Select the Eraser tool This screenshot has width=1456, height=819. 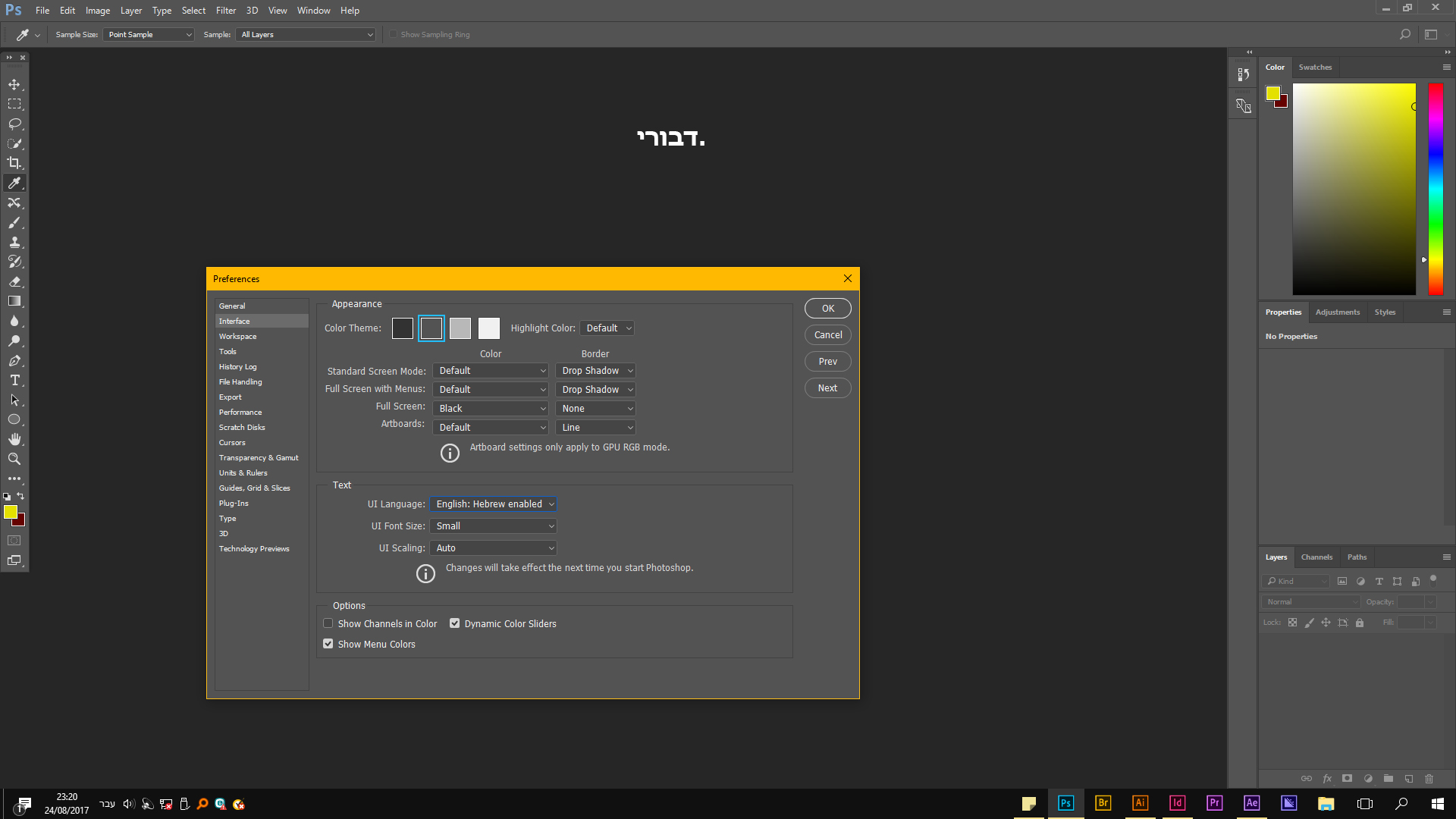pos(14,281)
